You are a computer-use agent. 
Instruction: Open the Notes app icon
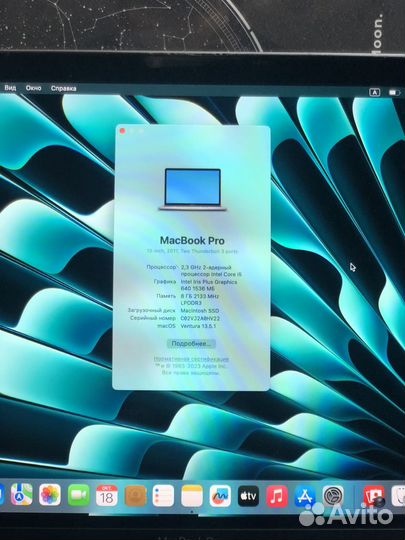192,496
